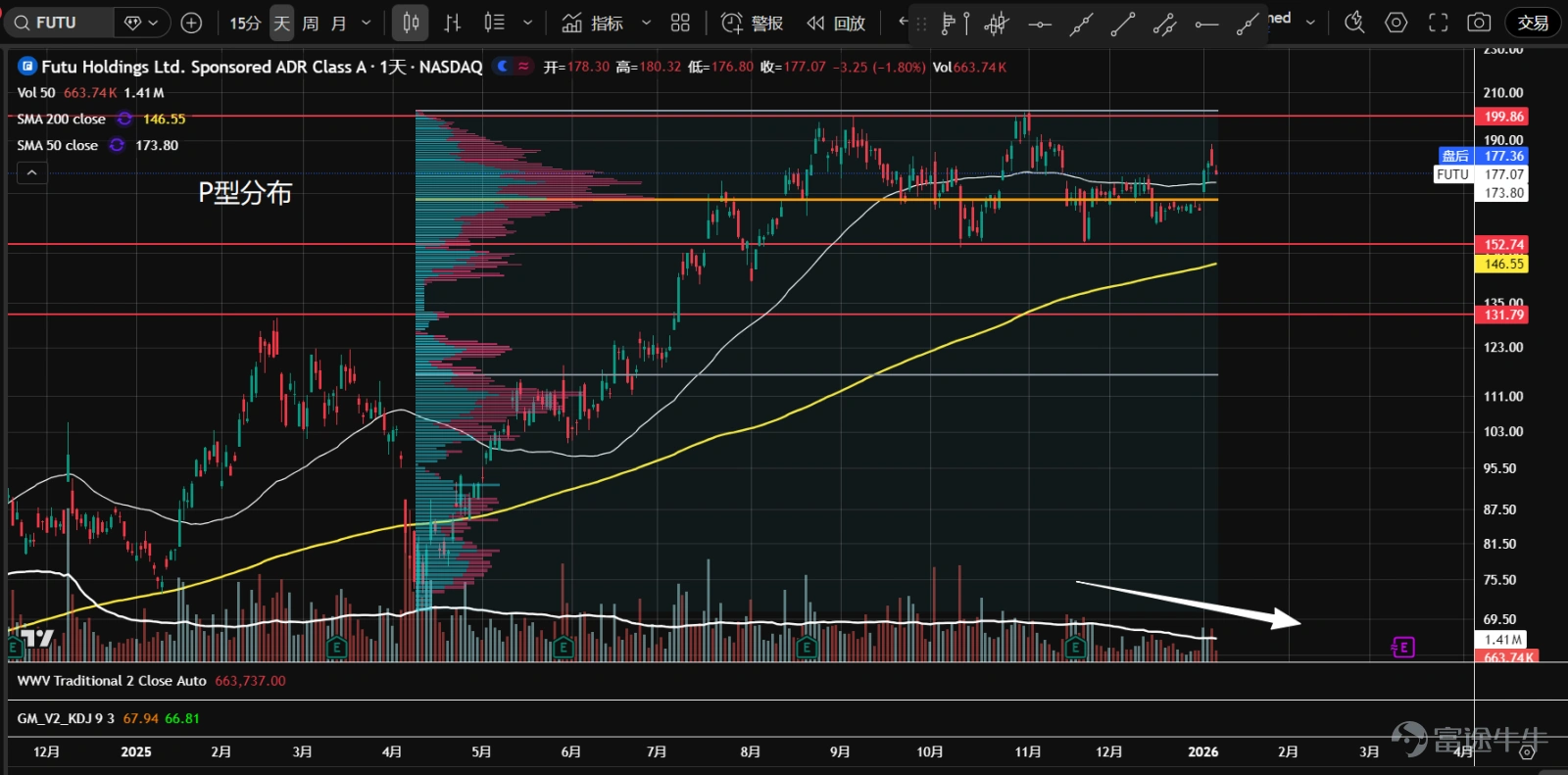Select the fixed range volume profile tool
The height and width of the screenshot is (775, 1568).
pos(955,24)
